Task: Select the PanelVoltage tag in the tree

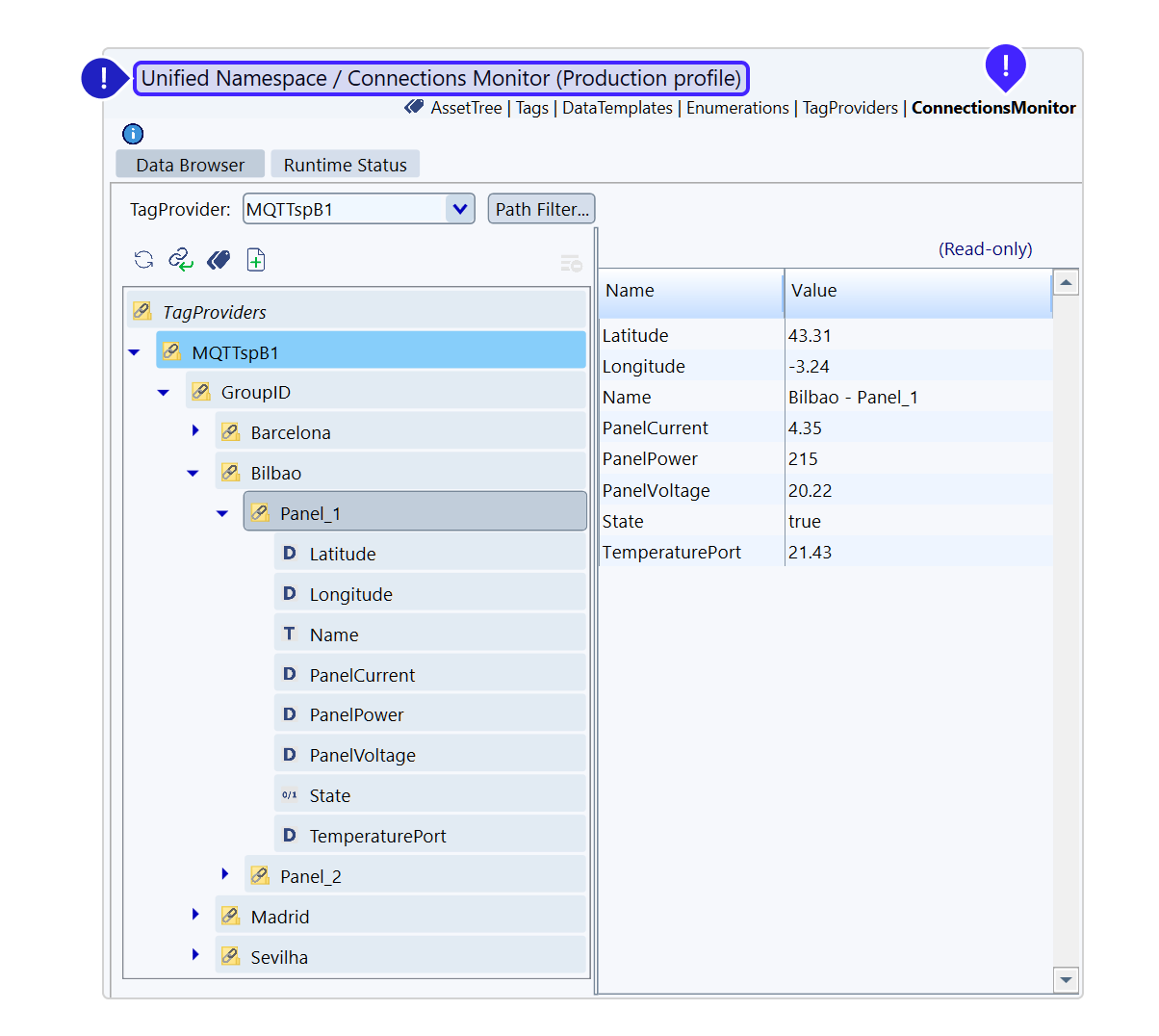Action: 362,756
